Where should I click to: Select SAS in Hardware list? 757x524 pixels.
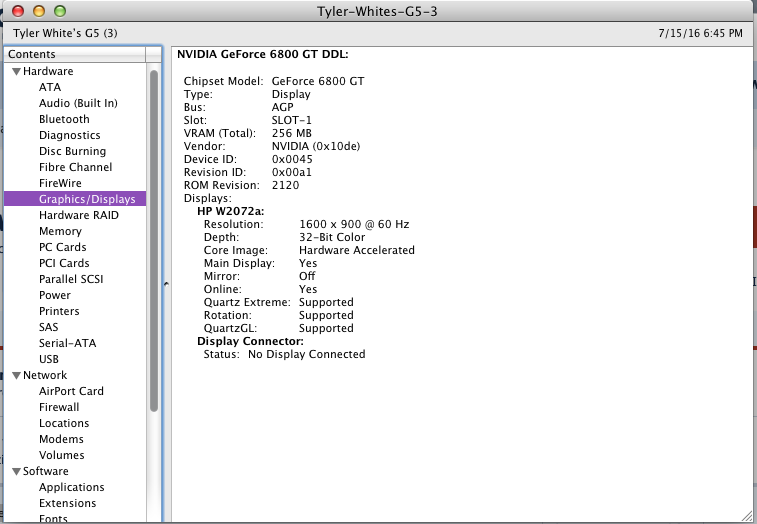(x=48, y=327)
